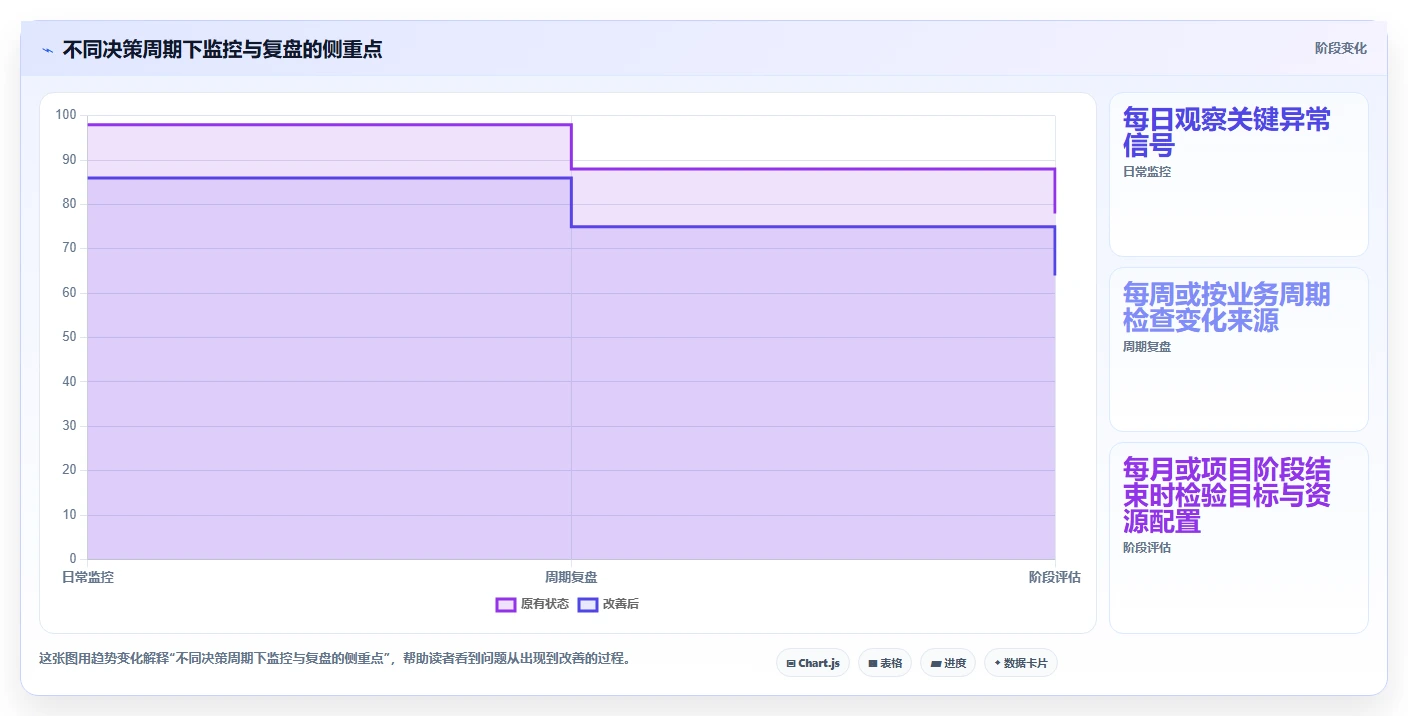Screen dimensions: 1408x716
Task: Open the 每日观察关键异常信号 card
Action: [x=1238, y=175]
